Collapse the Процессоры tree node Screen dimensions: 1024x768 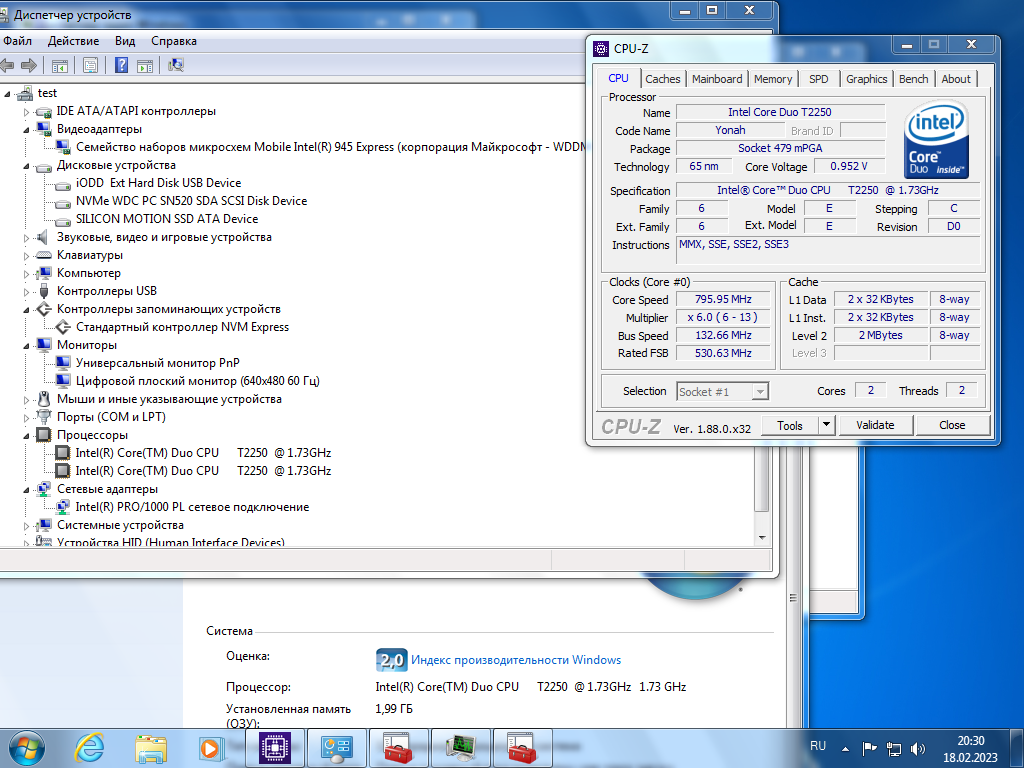27,435
